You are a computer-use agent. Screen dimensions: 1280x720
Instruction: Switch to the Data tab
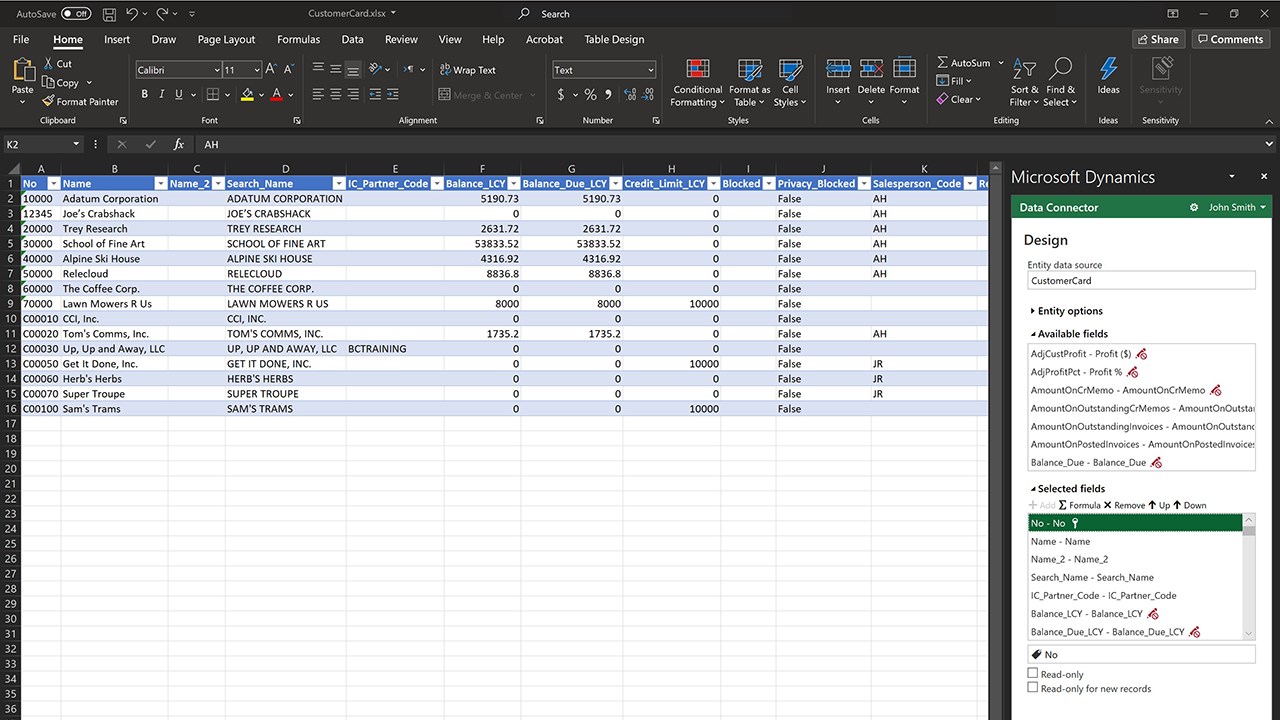(352, 39)
